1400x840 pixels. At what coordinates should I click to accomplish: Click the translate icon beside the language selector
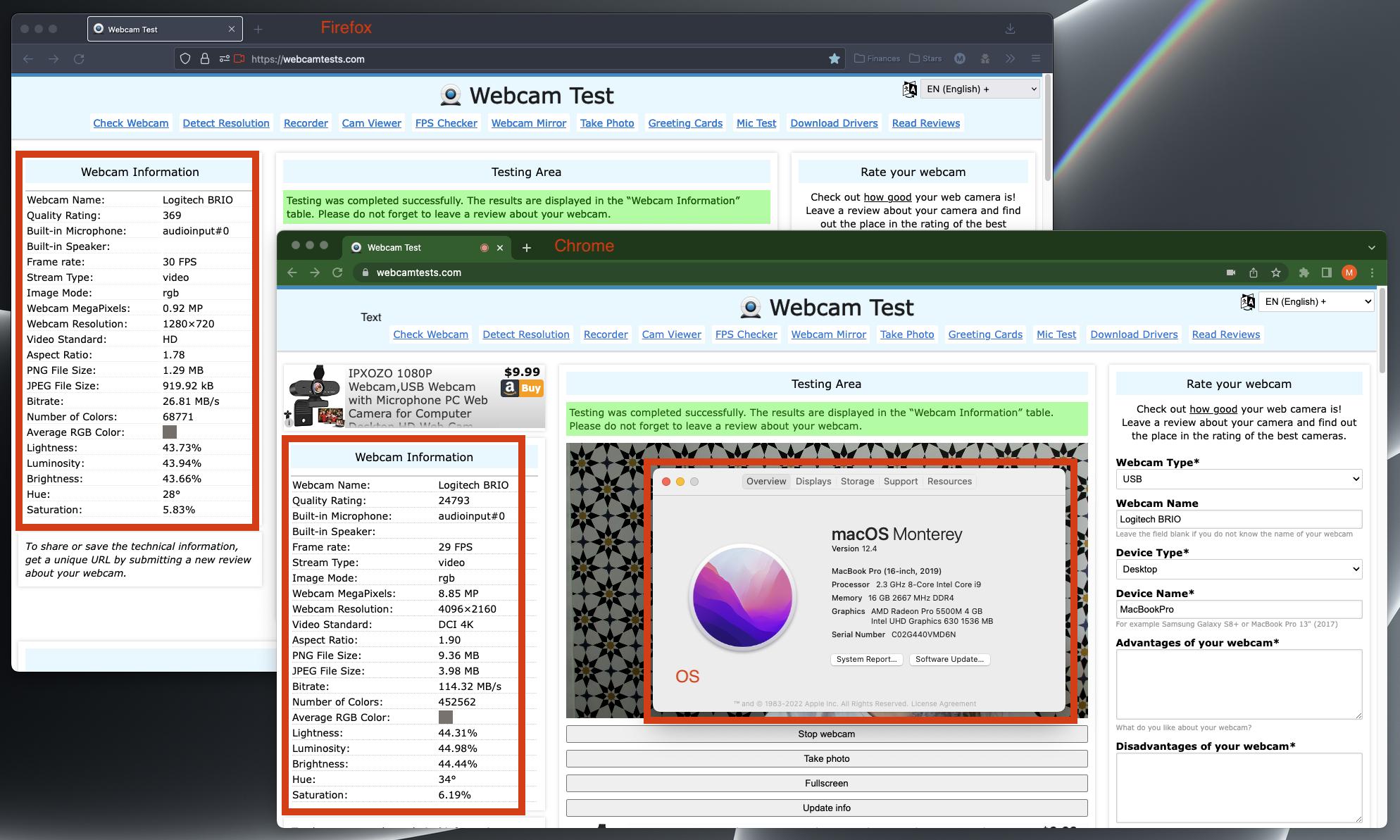coord(1247,301)
